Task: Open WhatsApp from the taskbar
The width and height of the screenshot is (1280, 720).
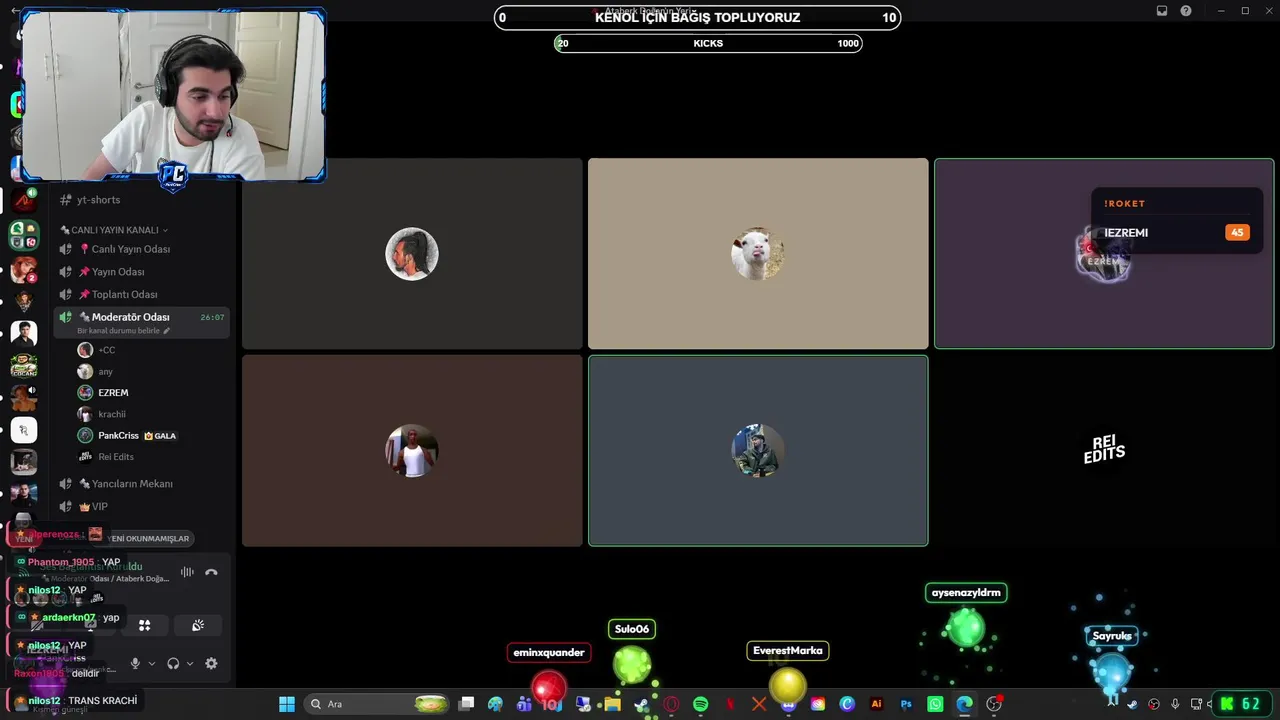Action: coord(935,704)
